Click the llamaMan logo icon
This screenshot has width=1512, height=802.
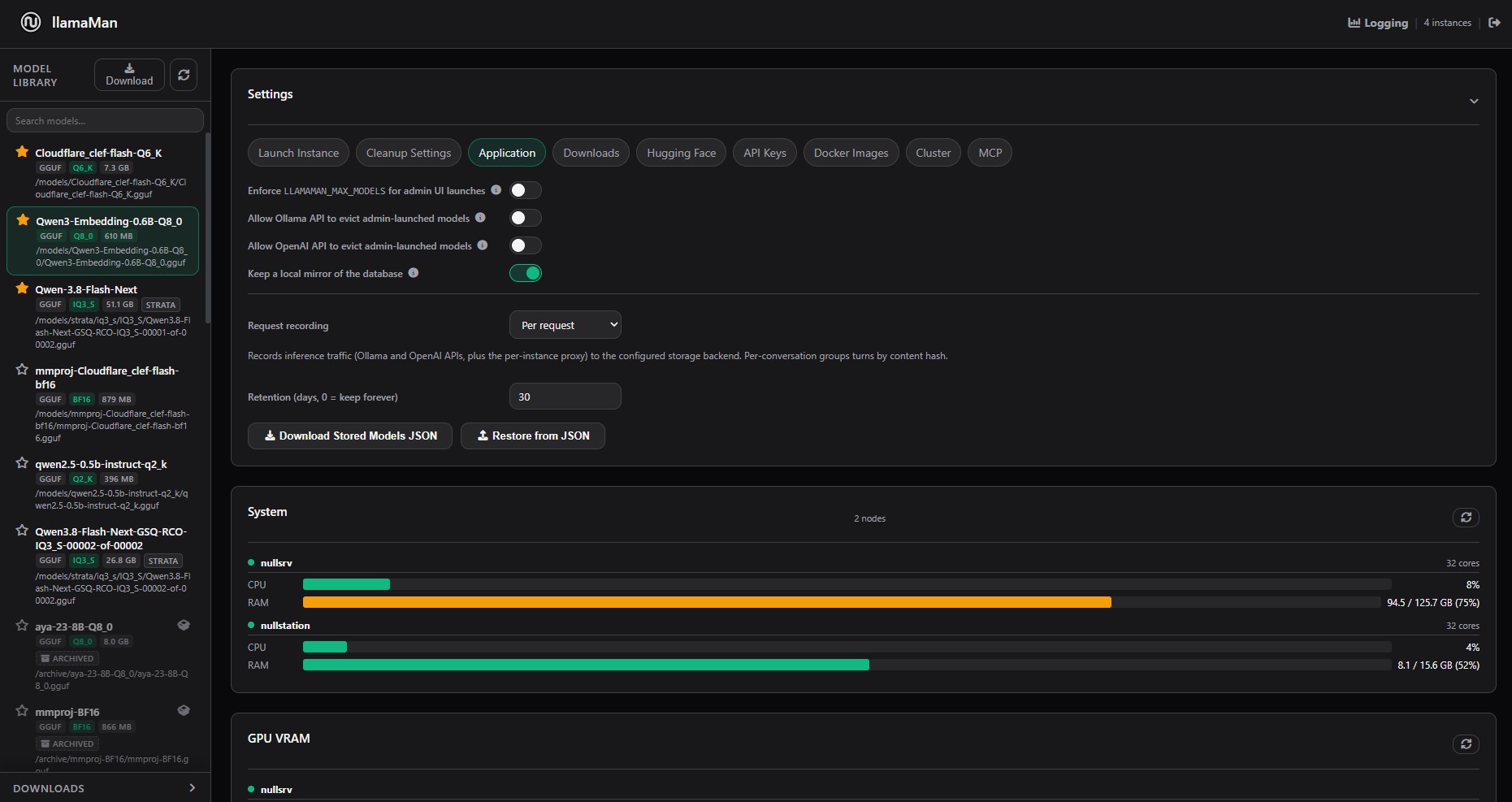(x=31, y=23)
